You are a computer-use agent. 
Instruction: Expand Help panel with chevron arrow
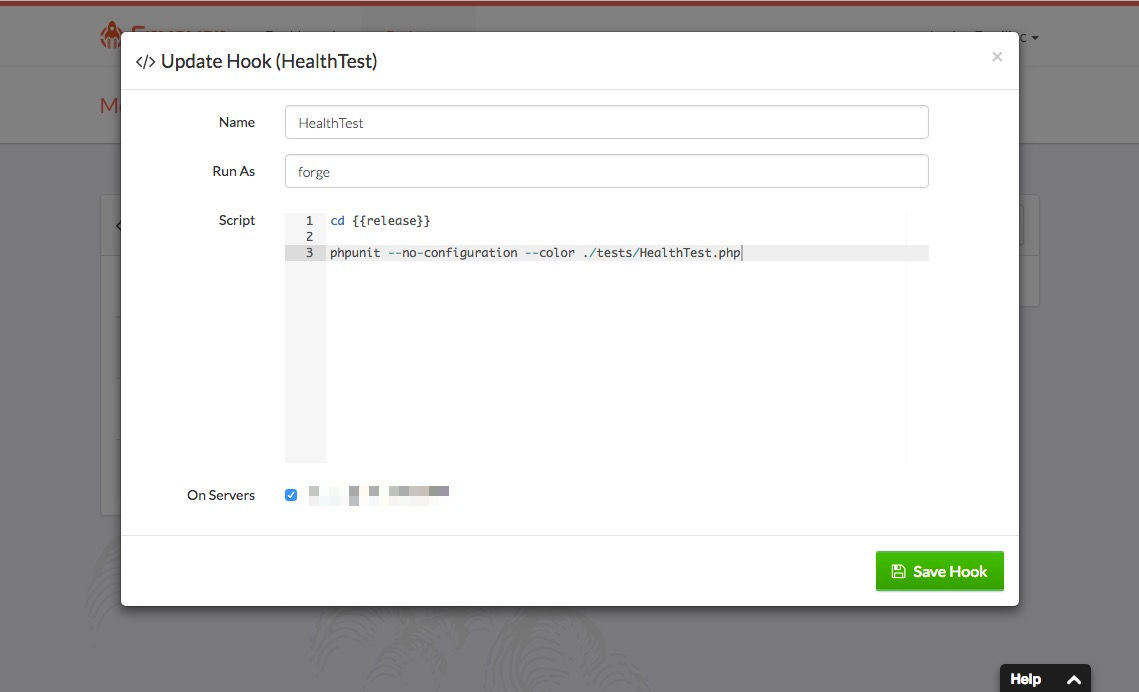(1074, 680)
